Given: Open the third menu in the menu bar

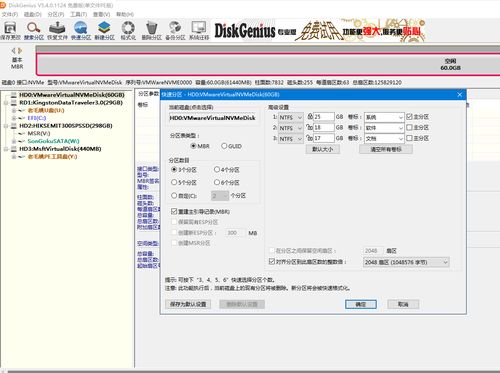Looking at the screenshot, I should tap(56, 14).
